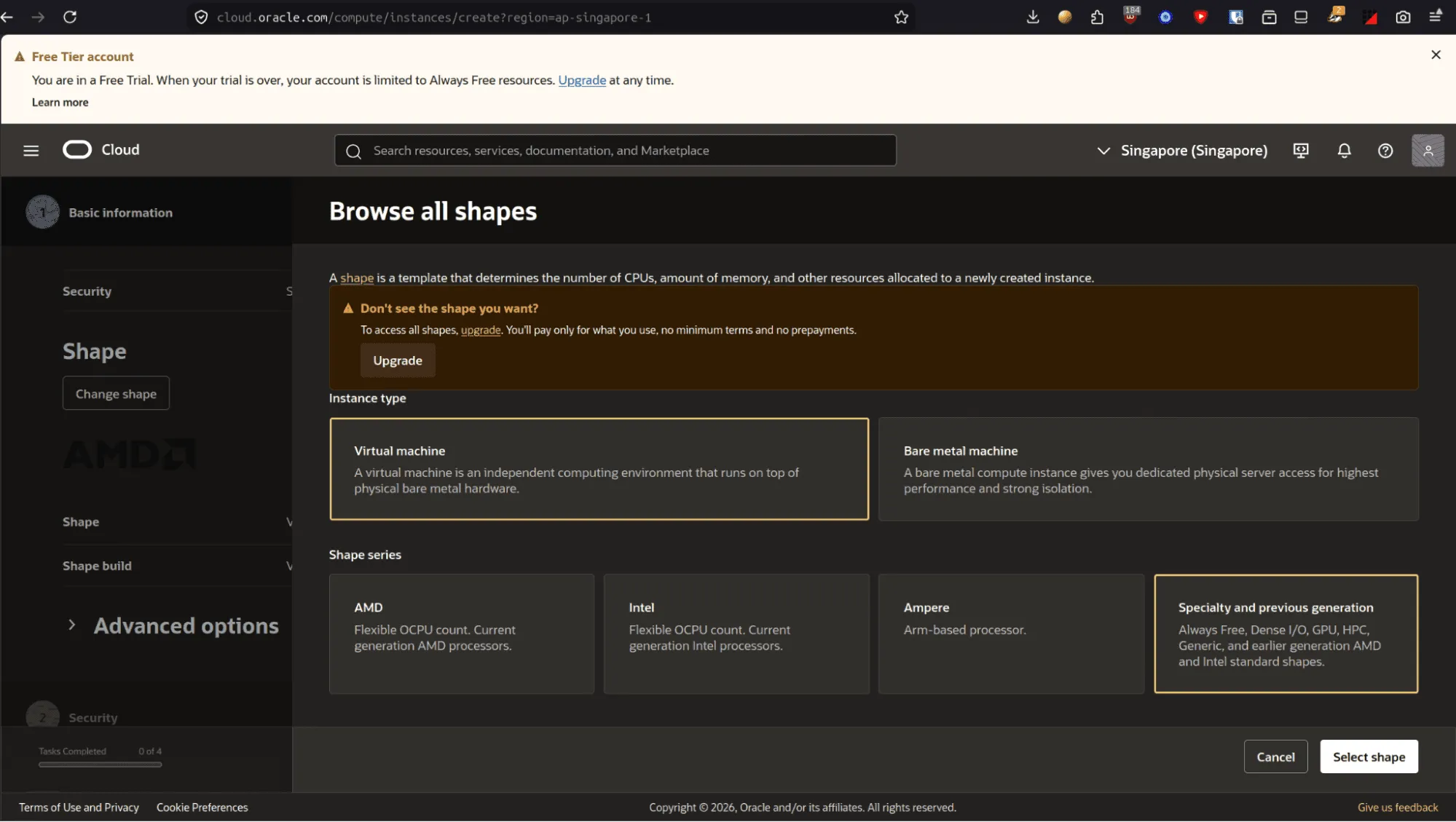Click the Select shape button
This screenshot has height=822, width=1456.
click(x=1369, y=757)
